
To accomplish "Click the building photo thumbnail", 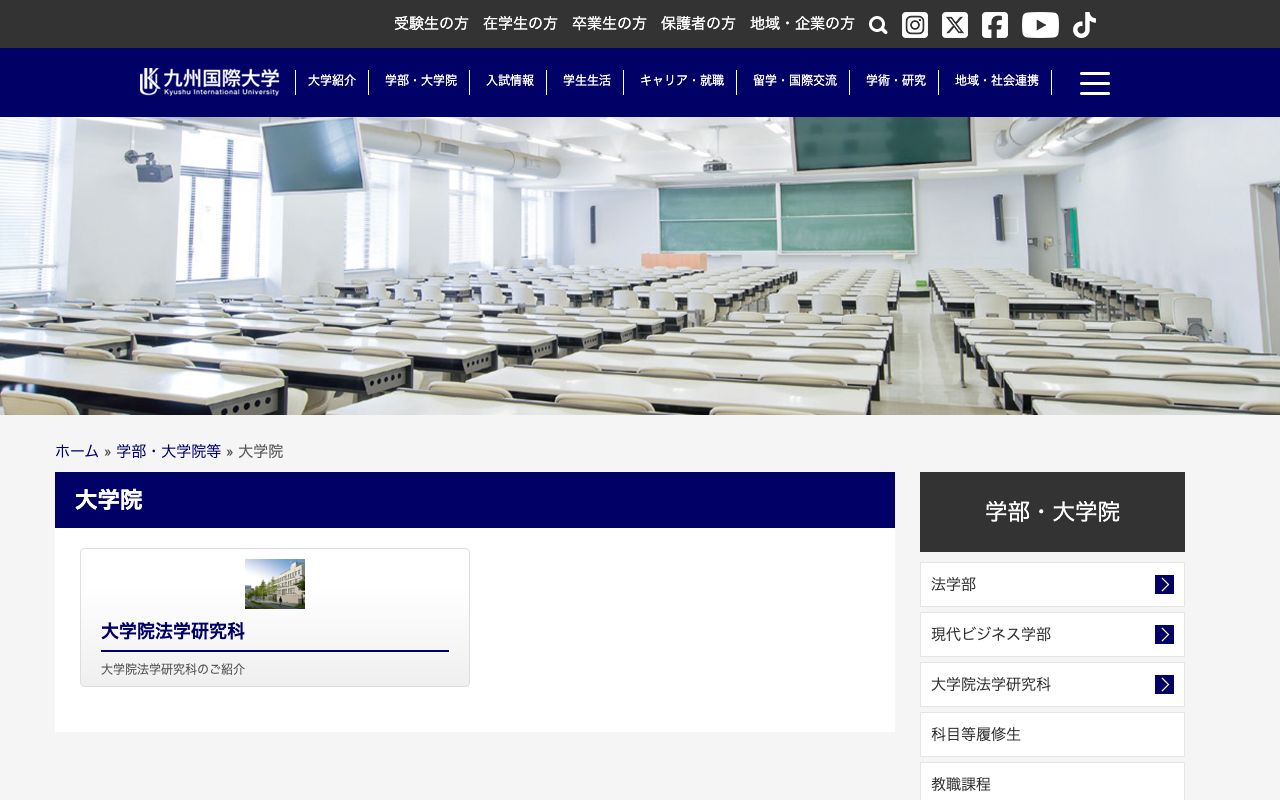I will coord(274,584).
